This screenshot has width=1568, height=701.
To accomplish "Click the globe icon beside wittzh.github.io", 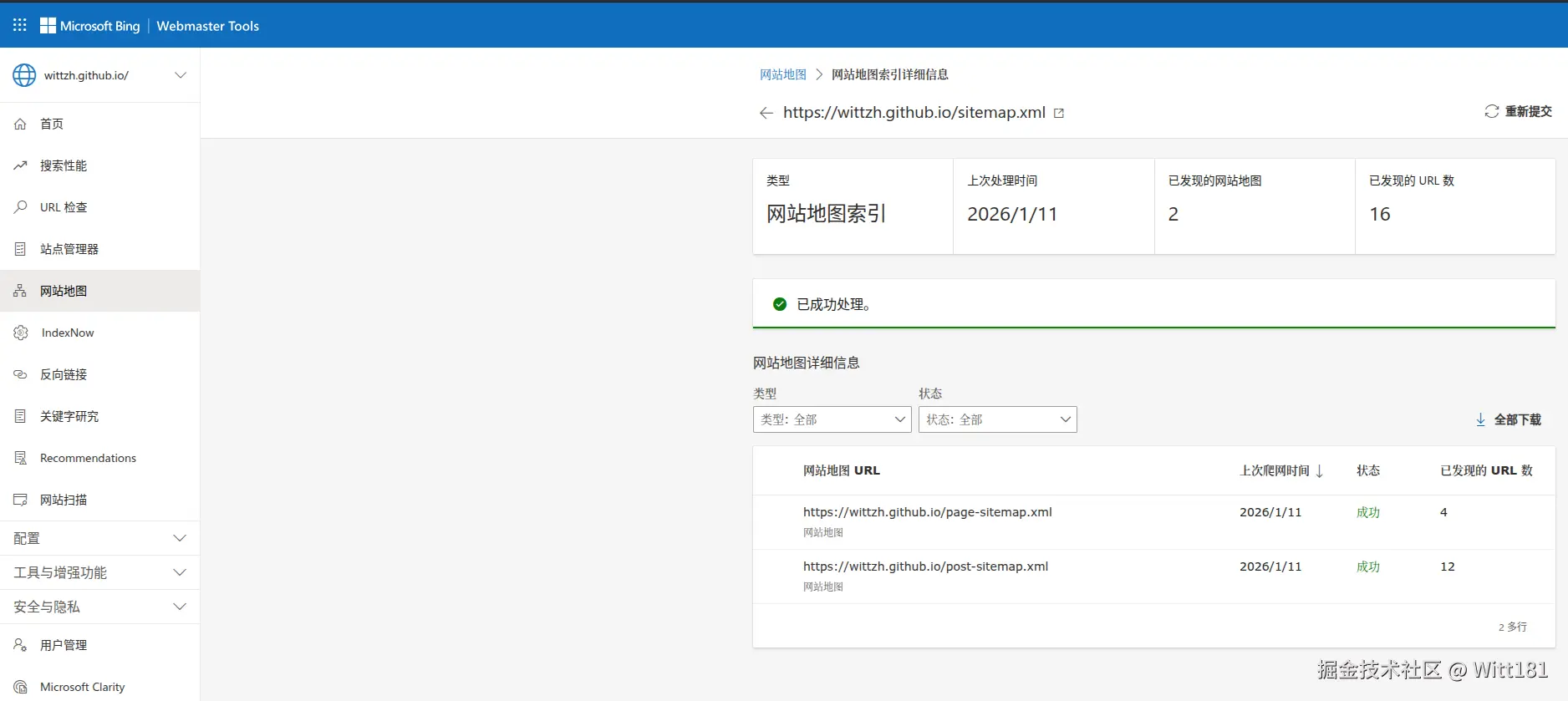I will 24,75.
